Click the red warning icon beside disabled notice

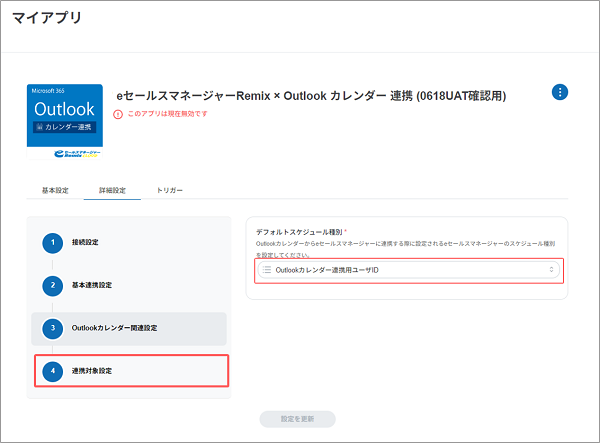click(118, 114)
